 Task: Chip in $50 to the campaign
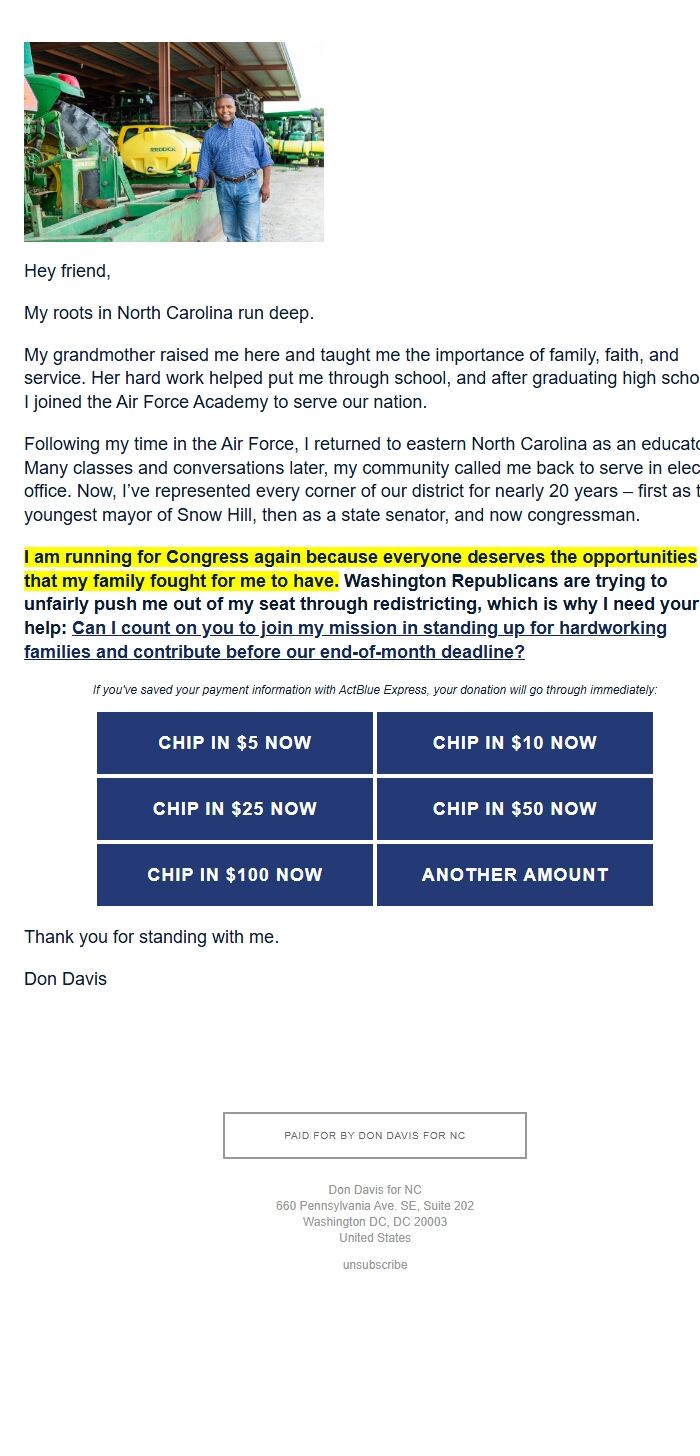tap(514, 808)
